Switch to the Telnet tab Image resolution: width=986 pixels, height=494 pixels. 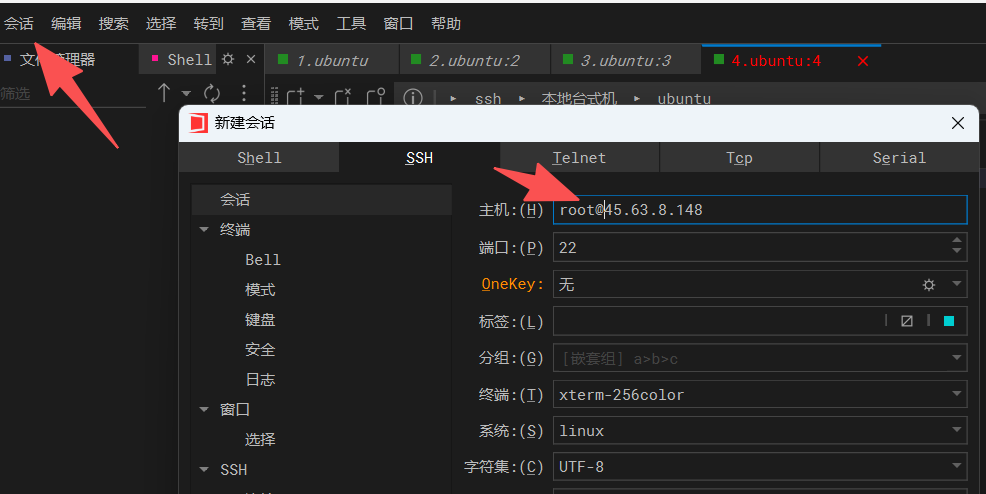[x=579, y=158]
